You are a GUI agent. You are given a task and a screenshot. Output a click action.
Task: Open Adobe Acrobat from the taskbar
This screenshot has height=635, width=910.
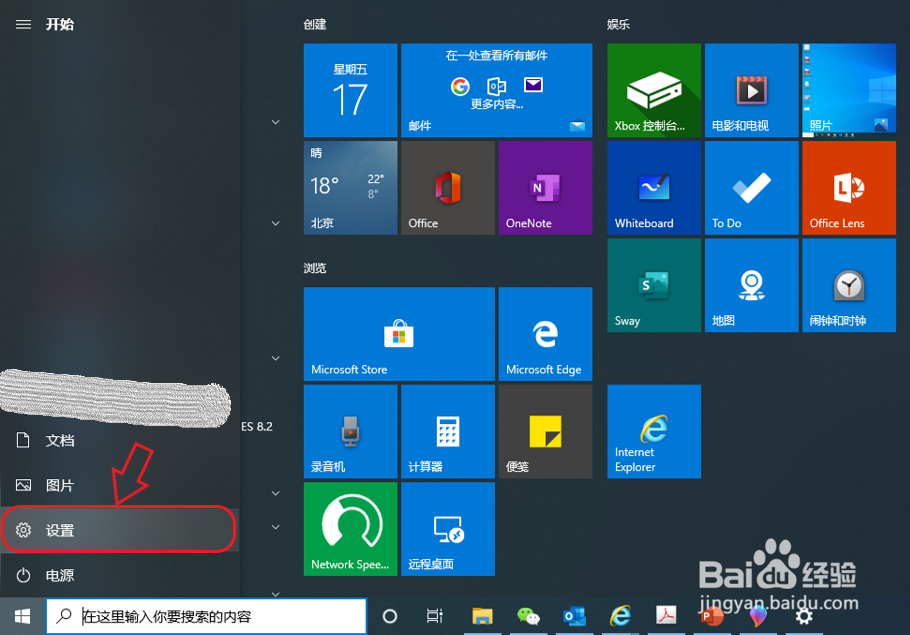pyautogui.click(x=666, y=616)
